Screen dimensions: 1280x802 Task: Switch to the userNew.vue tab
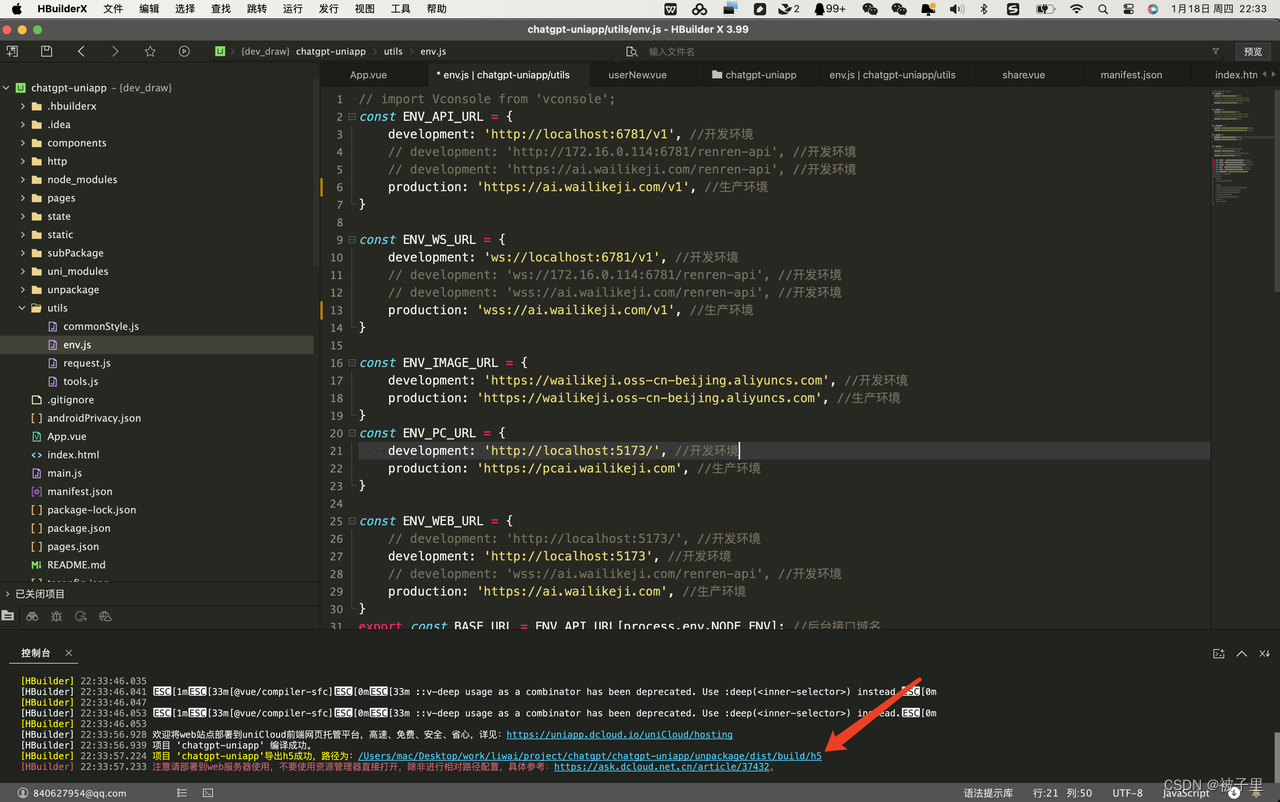(x=637, y=75)
